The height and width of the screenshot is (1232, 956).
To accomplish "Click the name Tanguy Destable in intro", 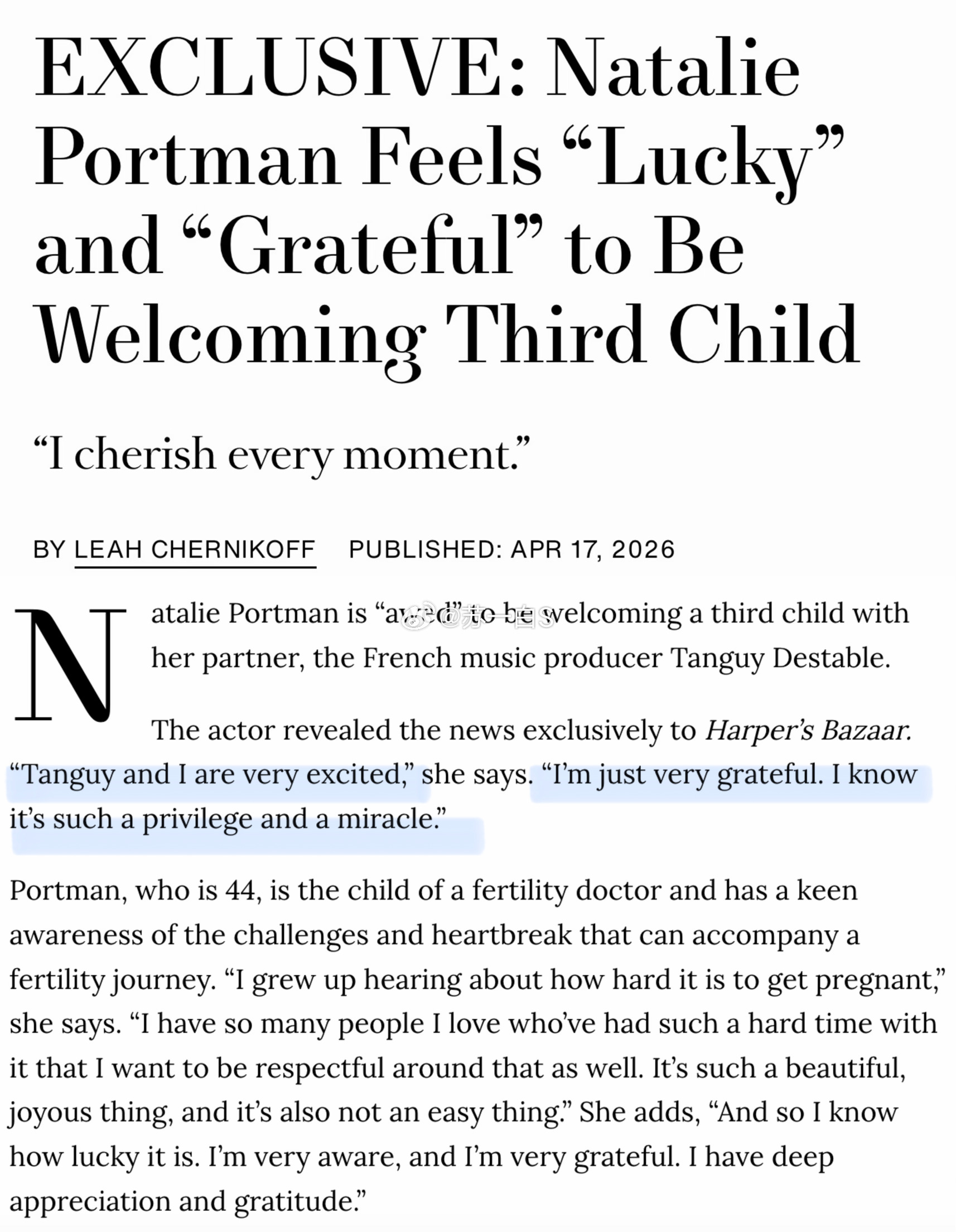I will click(780, 658).
